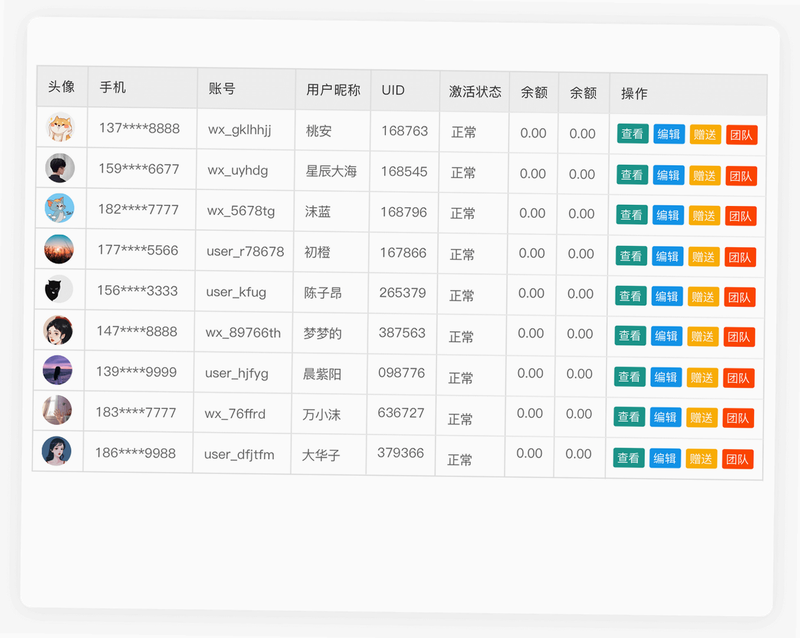Click 赠送 for 陈子昂
The height and width of the screenshot is (638, 800).
click(703, 297)
